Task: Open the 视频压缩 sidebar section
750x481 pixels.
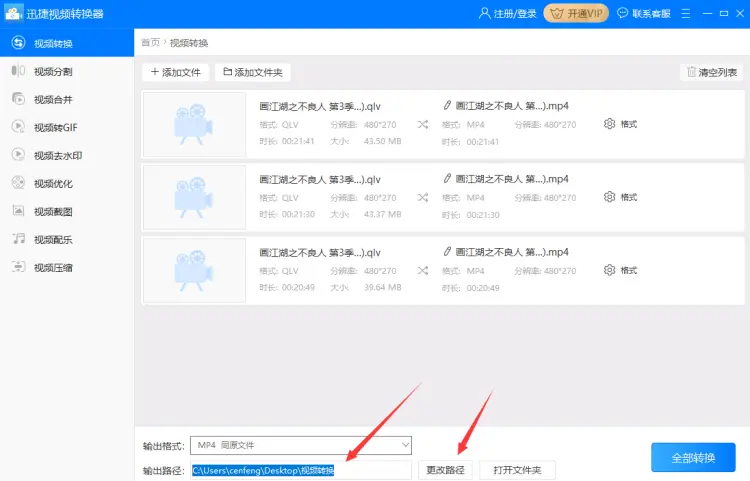Action: point(67,267)
